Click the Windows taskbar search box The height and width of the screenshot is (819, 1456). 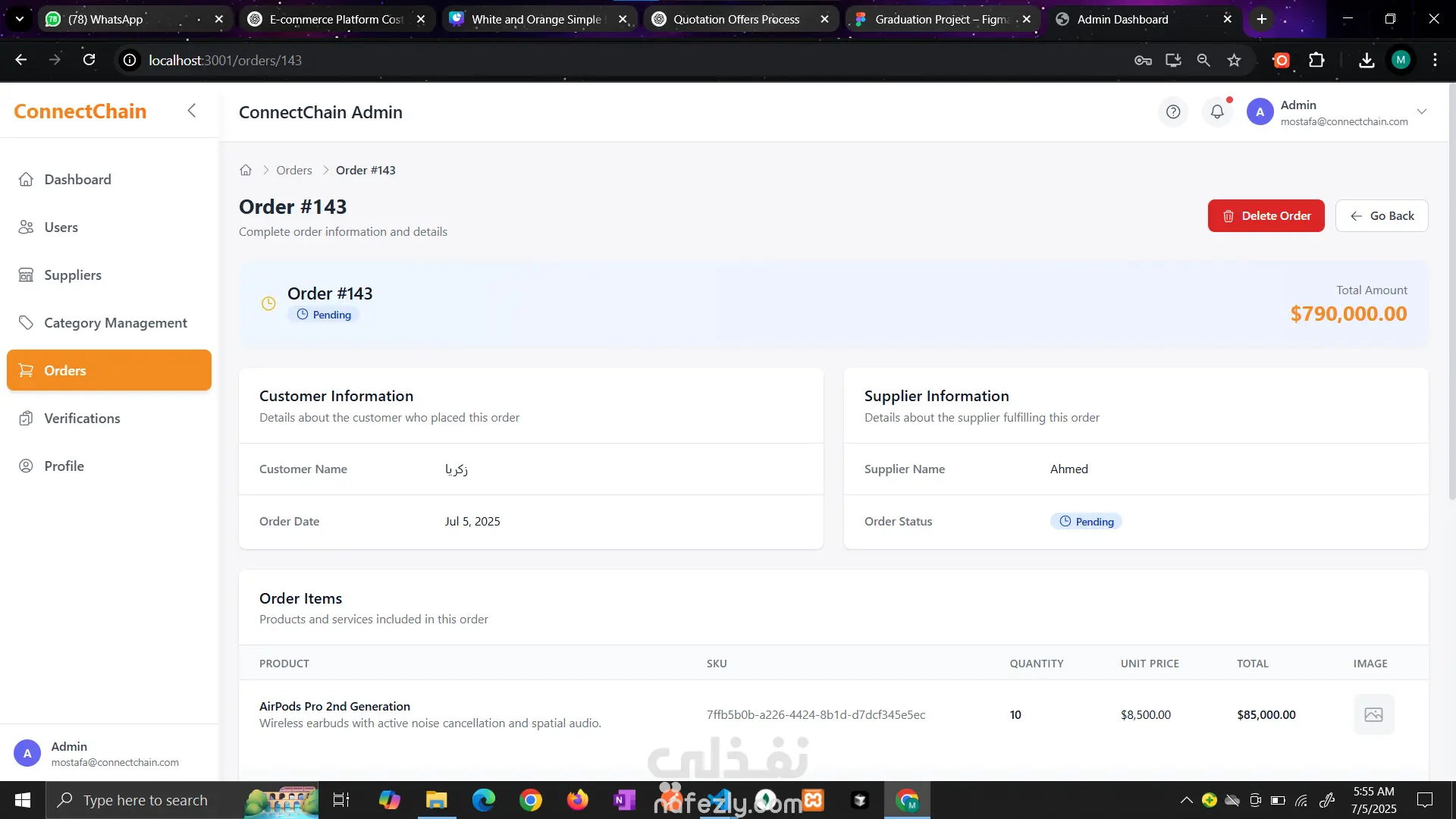[144, 800]
